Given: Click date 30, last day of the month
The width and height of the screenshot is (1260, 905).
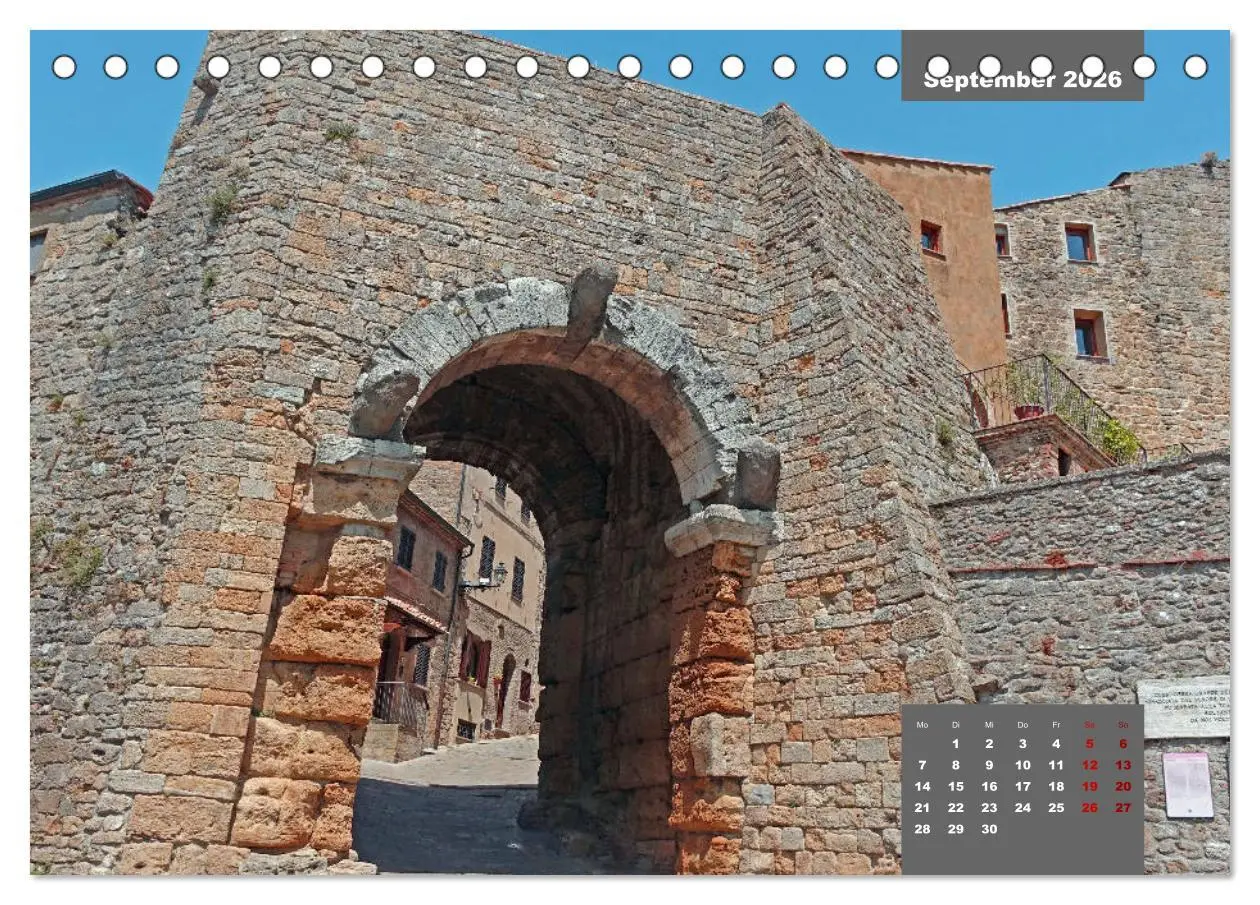Looking at the screenshot, I should pyautogui.click(x=989, y=829).
